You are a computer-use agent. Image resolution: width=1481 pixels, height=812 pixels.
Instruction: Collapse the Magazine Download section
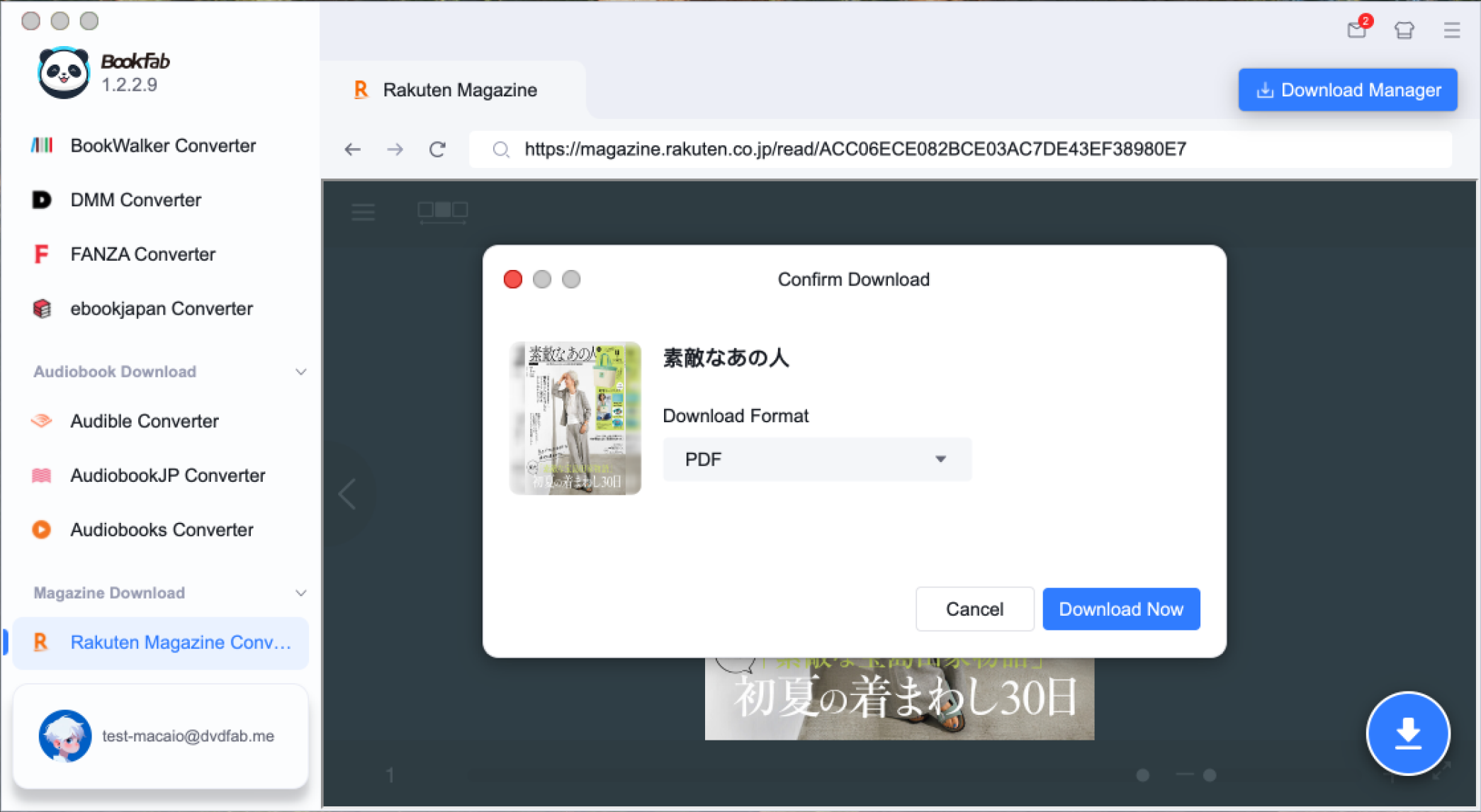[x=300, y=593]
